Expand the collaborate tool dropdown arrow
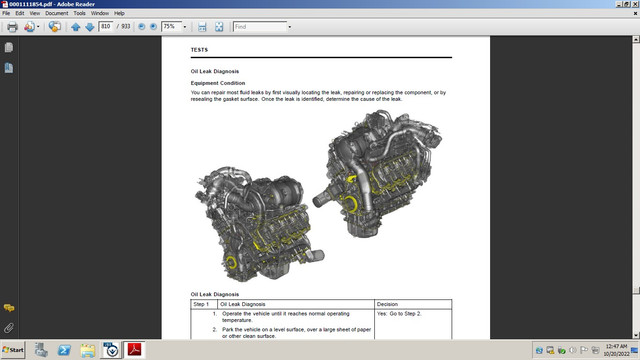 pos(38,27)
